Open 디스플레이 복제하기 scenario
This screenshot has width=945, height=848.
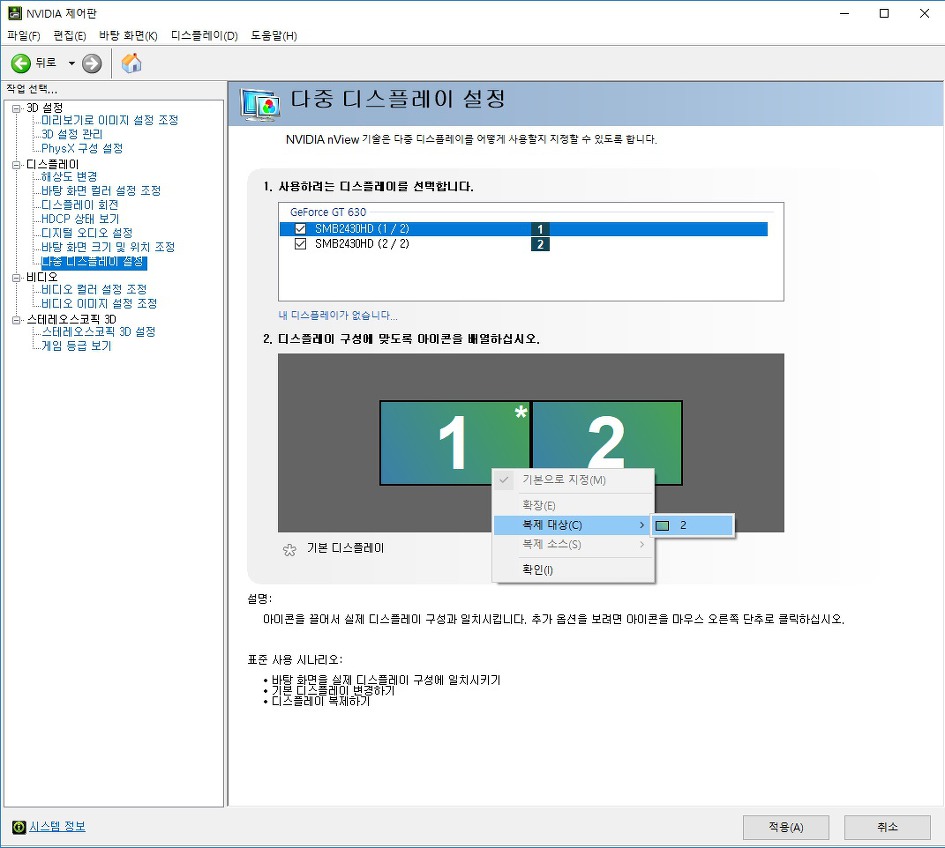point(321,702)
